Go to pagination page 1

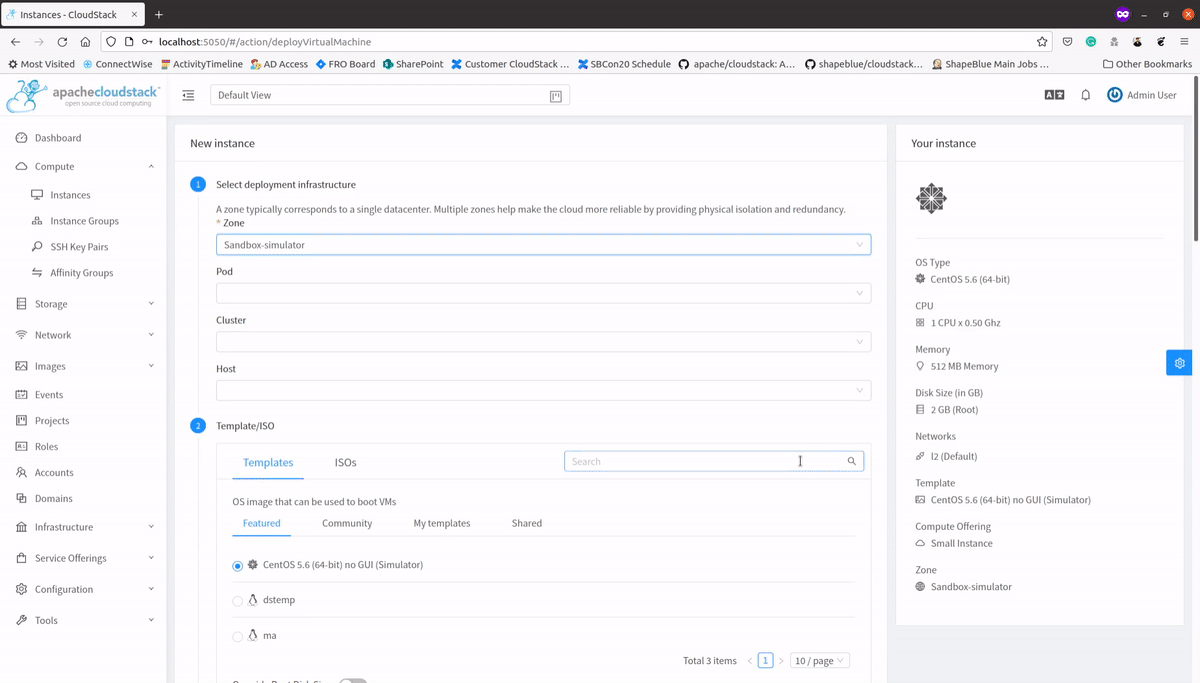[x=765, y=661]
